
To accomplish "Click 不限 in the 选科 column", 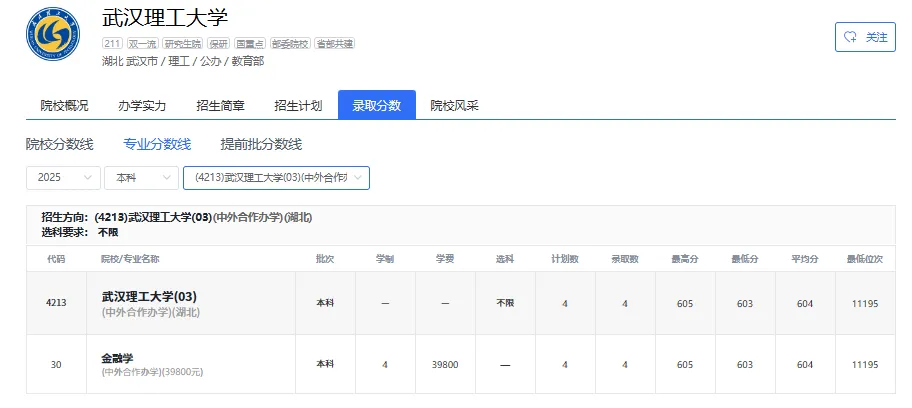I will coord(505,303).
